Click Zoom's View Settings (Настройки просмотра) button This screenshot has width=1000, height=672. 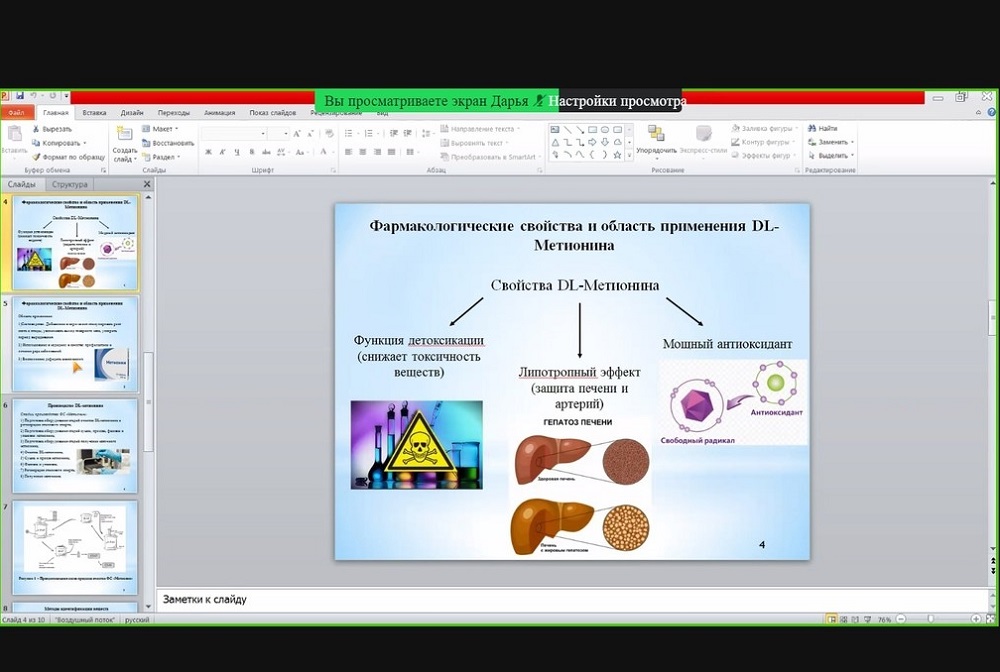click(617, 101)
